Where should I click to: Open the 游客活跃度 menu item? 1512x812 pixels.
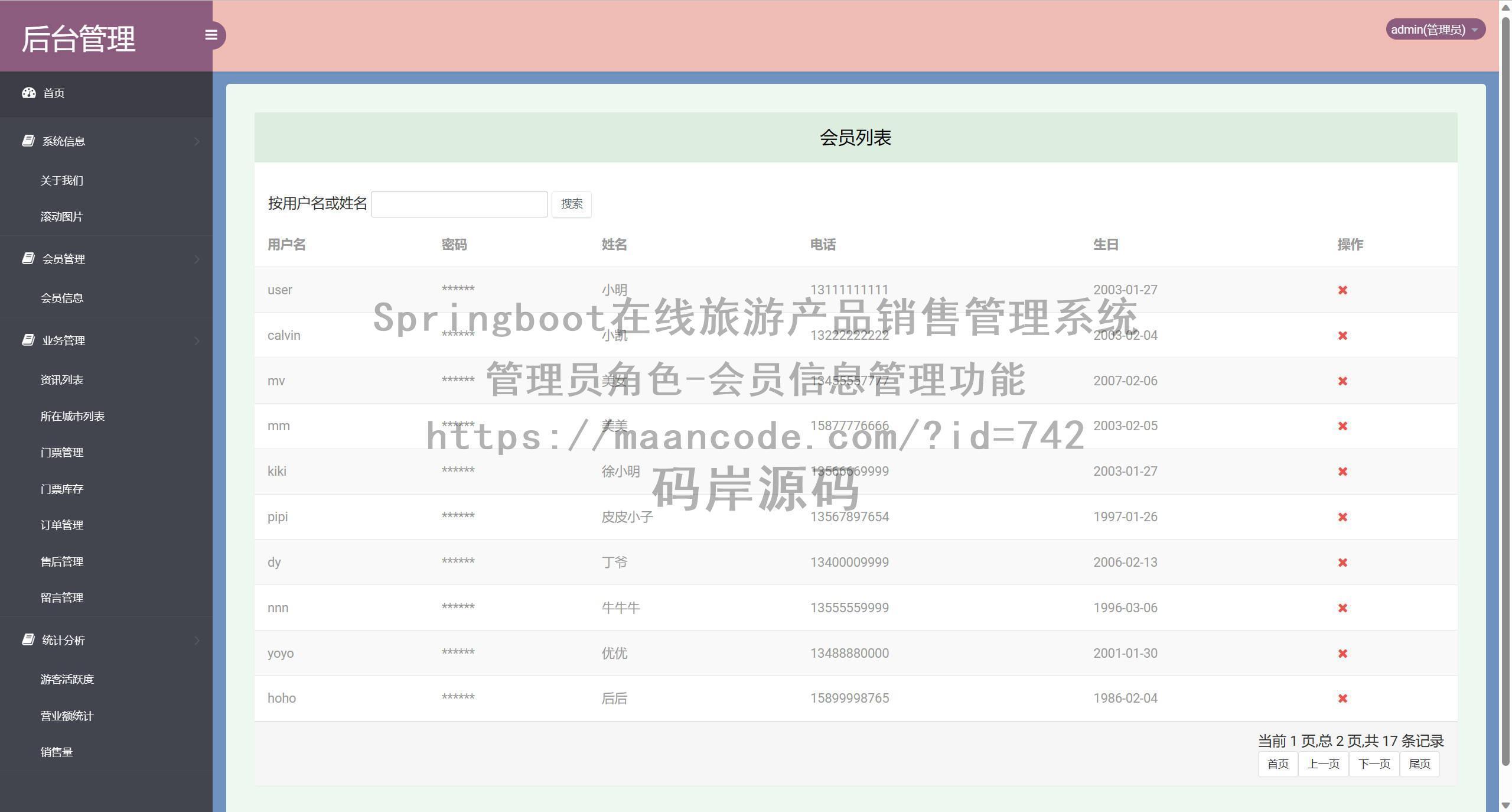[x=67, y=679]
